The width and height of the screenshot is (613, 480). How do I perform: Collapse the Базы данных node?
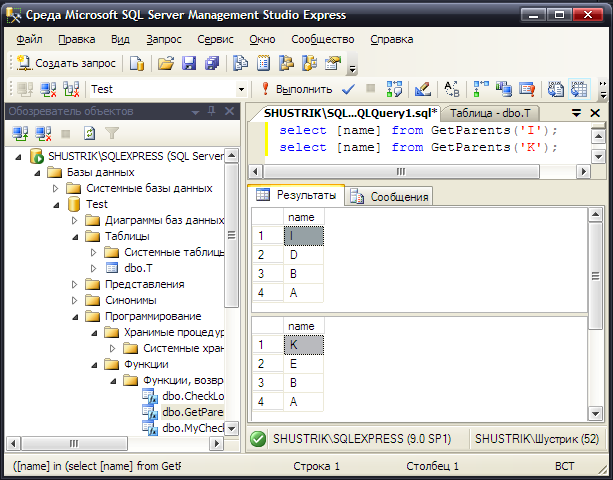pyautogui.click(x=38, y=172)
